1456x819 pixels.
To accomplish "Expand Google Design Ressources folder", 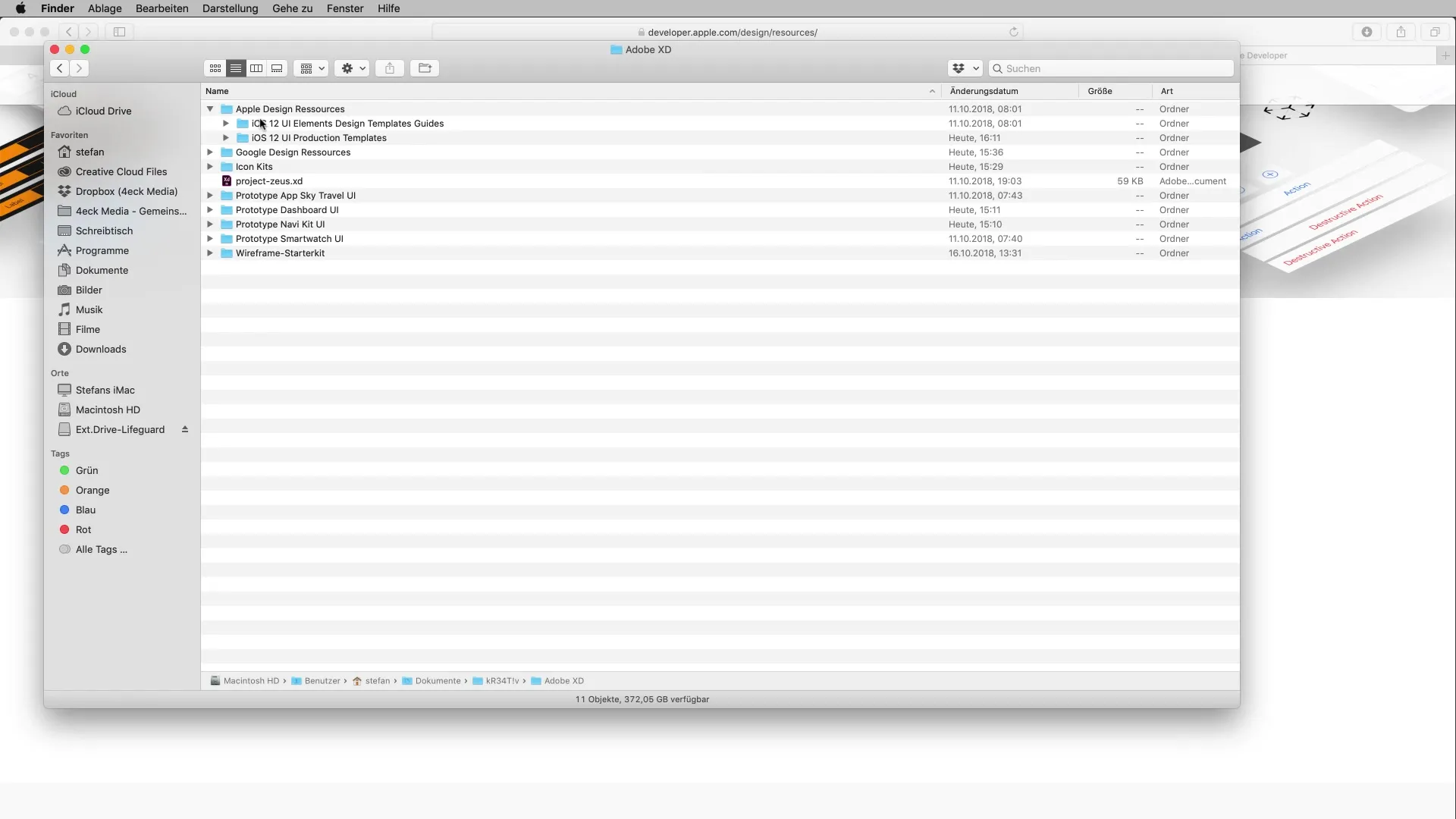I will [210, 152].
